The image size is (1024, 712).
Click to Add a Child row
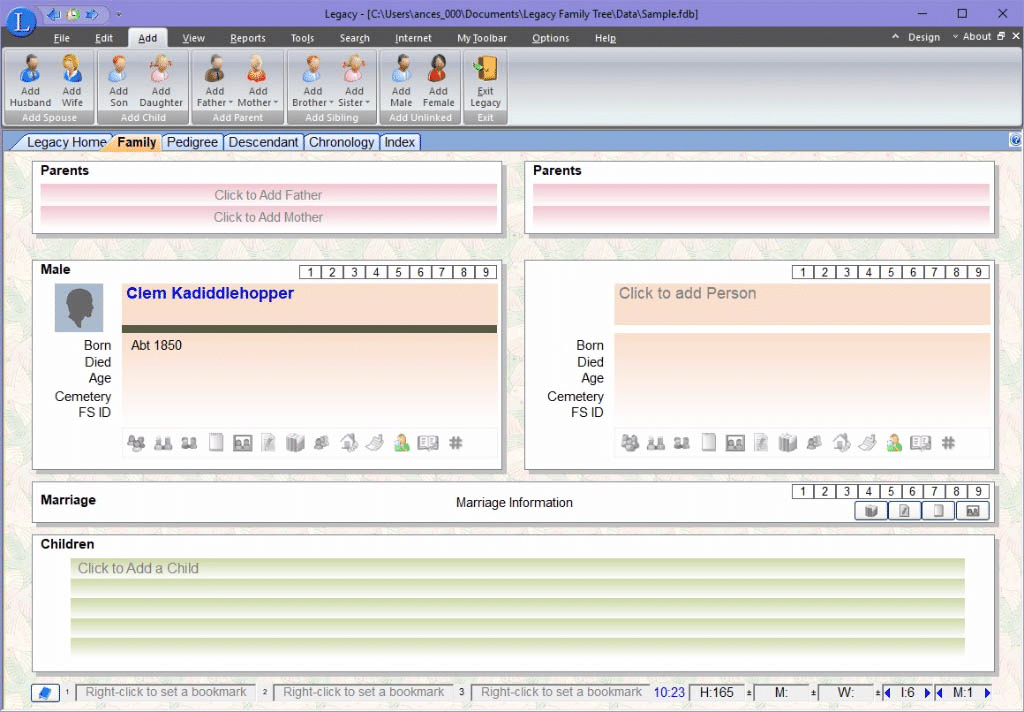coord(517,568)
